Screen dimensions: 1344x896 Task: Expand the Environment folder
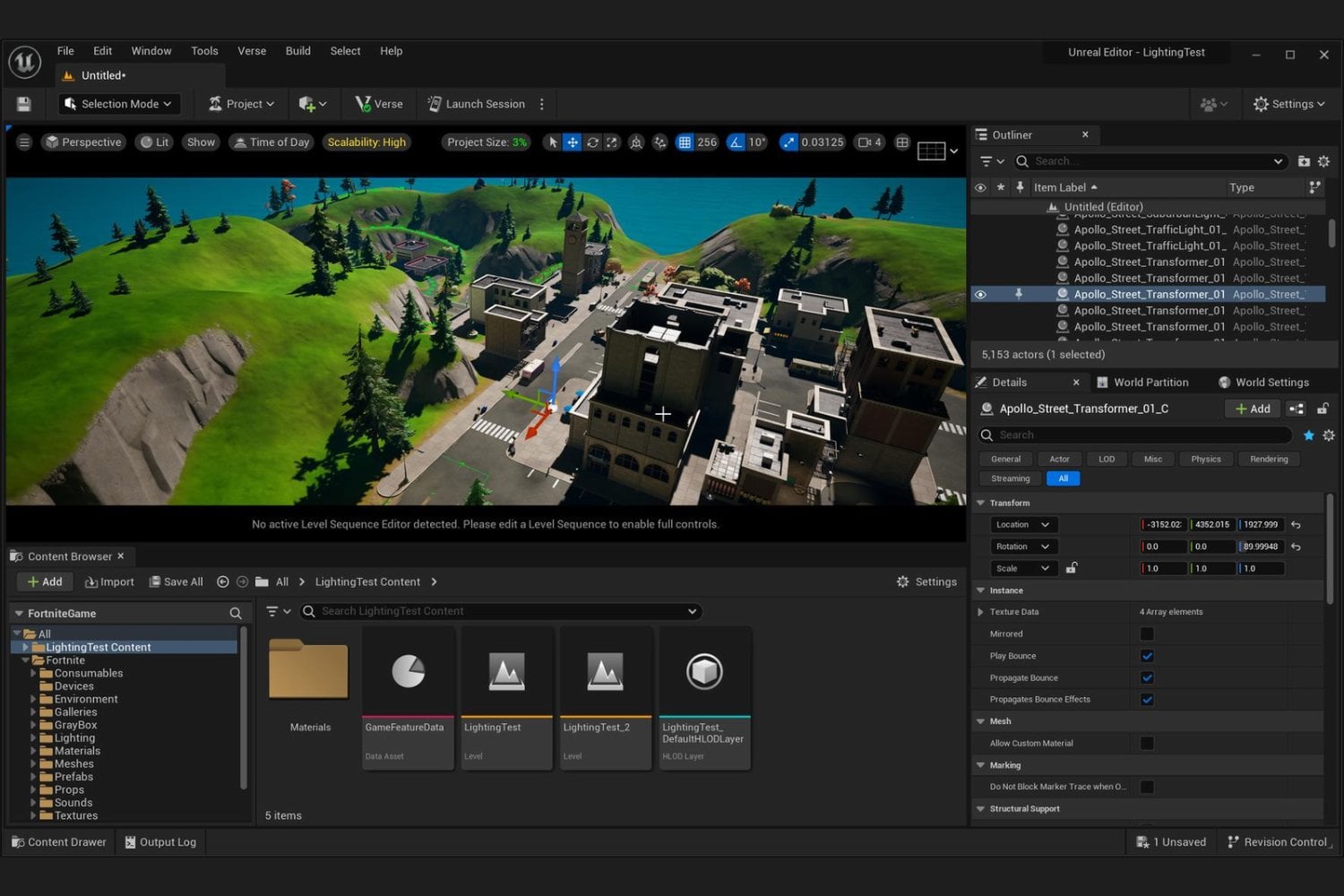click(34, 700)
